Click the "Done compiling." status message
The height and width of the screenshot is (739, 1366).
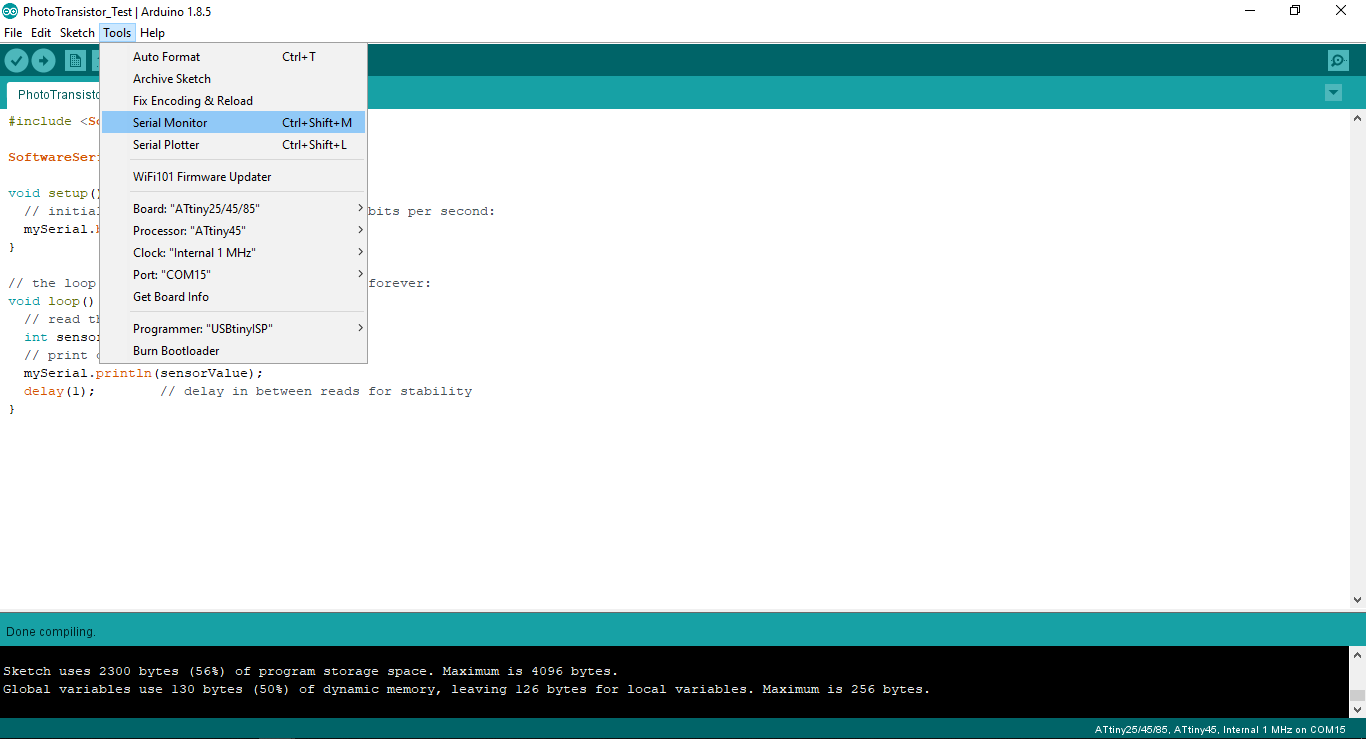coord(51,632)
